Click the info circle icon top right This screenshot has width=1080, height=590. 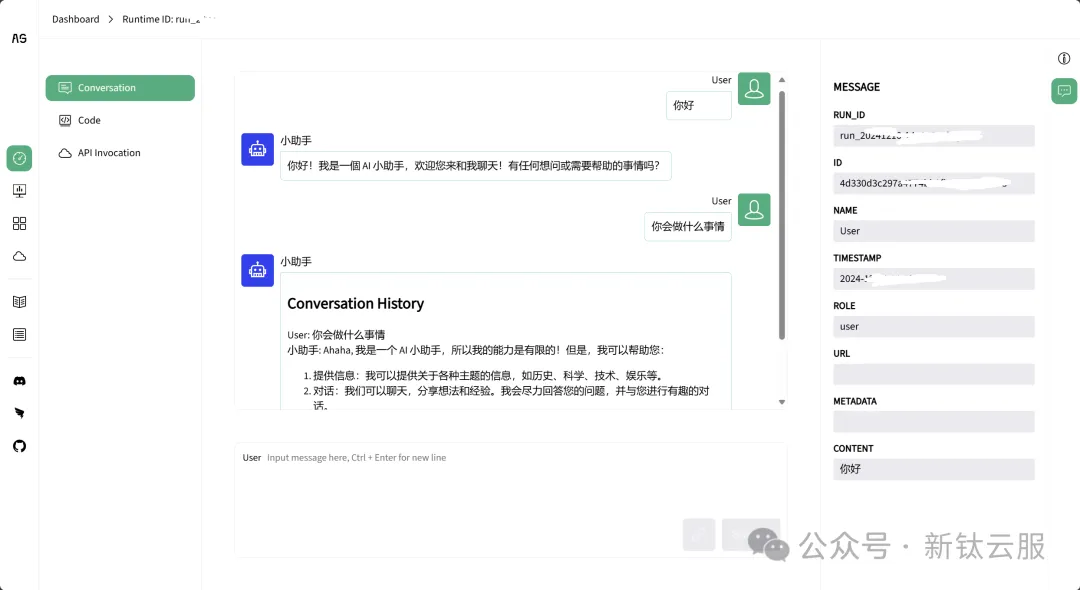click(x=1064, y=59)
